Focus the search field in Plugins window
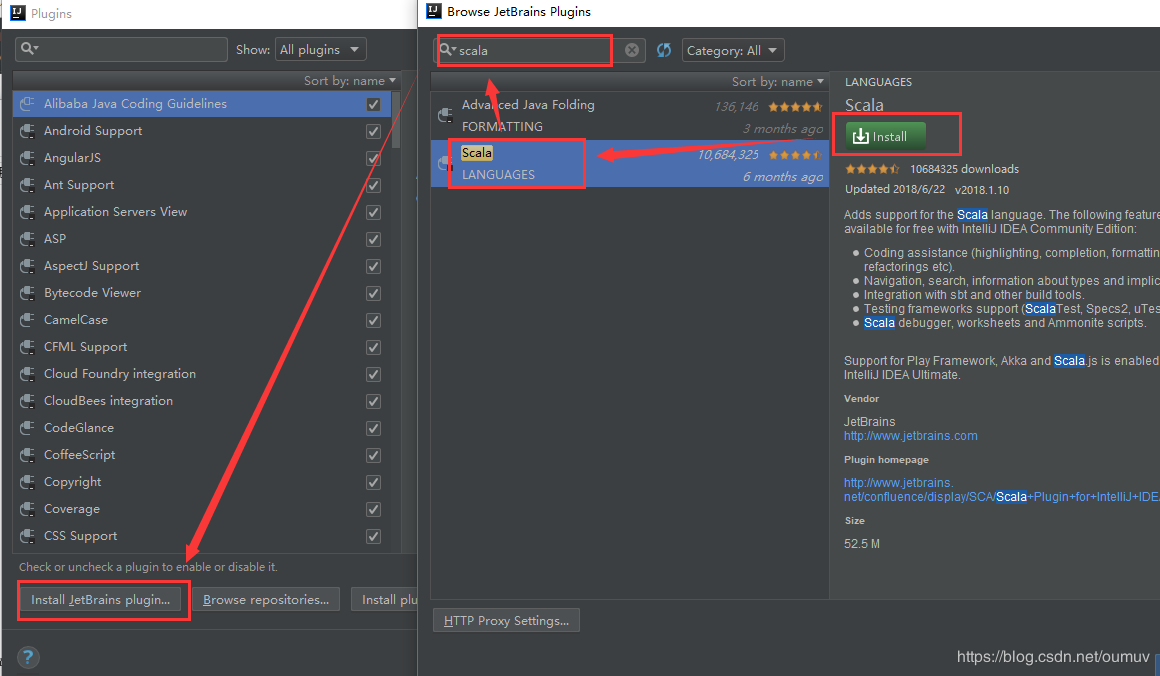The image size is (1160, 676). click(x=121, y=50)
